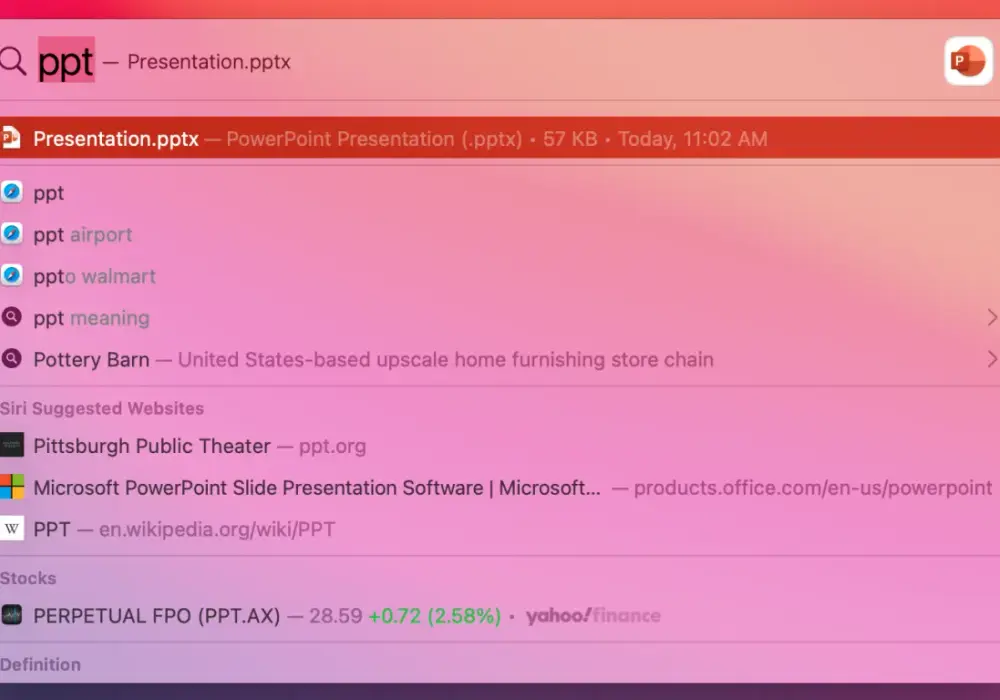Click Safari icon beside 'ppt airport'
The width and height of the screenshot is (1000, 700).
(x=11, y=234)
